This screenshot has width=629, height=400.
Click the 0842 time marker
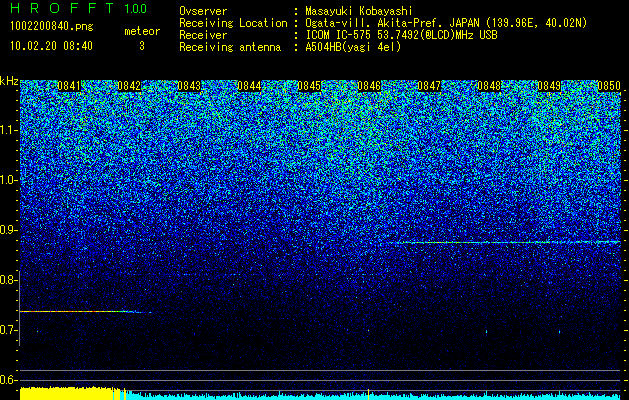pos(129,86)
